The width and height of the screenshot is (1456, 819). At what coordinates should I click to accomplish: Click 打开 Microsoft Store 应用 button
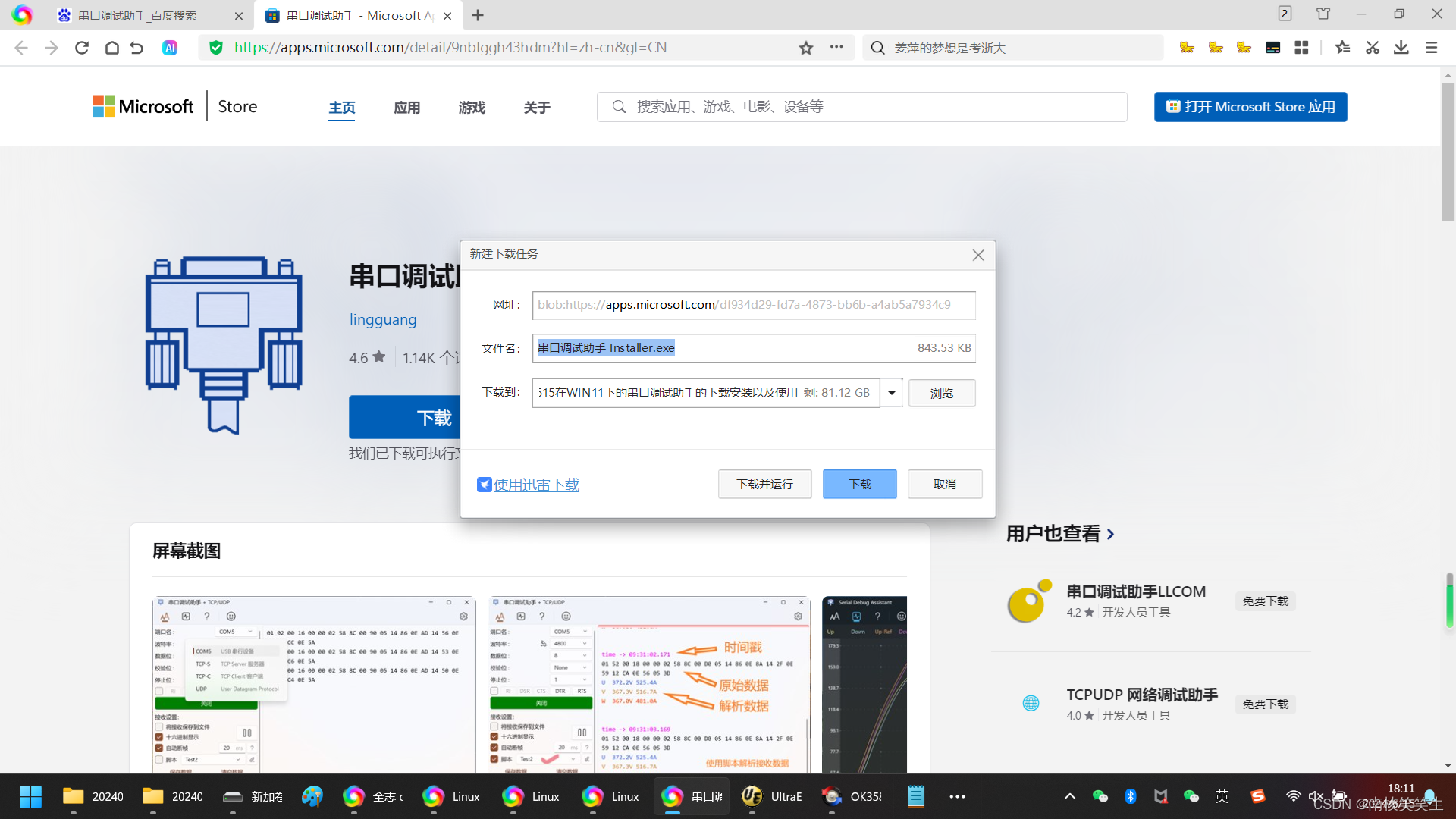click(x=1250, y=107)
